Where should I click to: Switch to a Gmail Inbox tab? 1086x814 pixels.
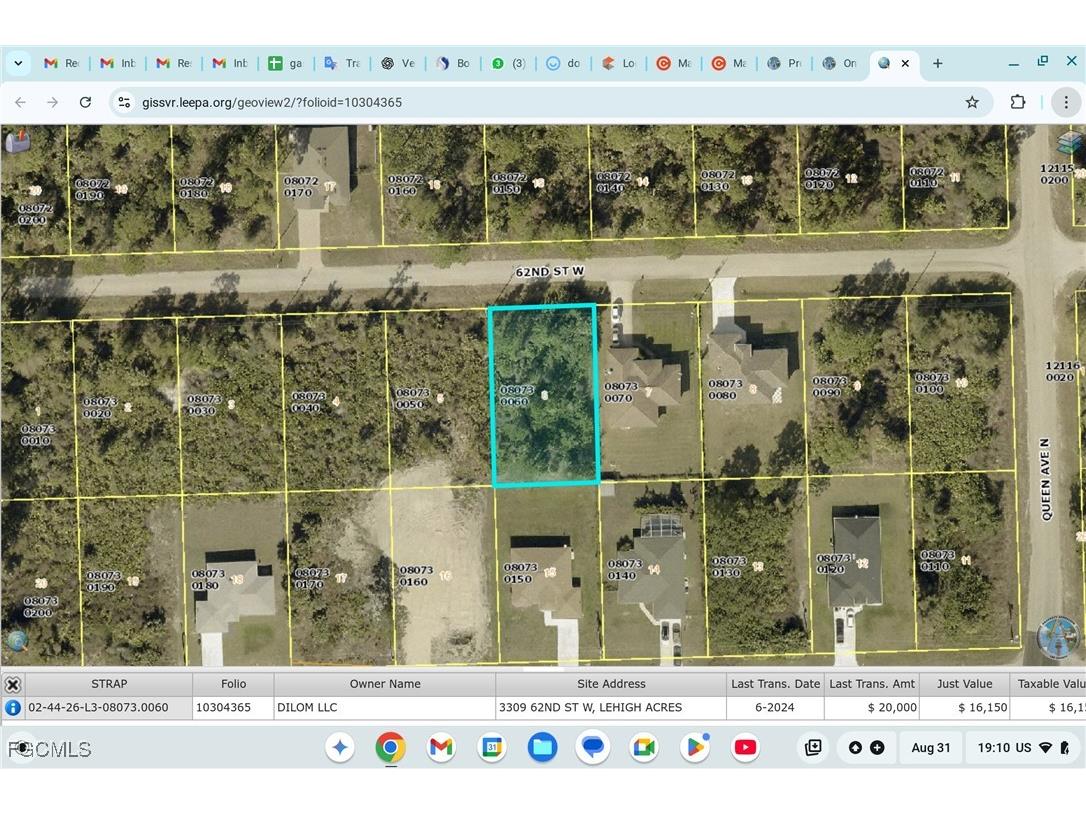[x=118, y=63]
